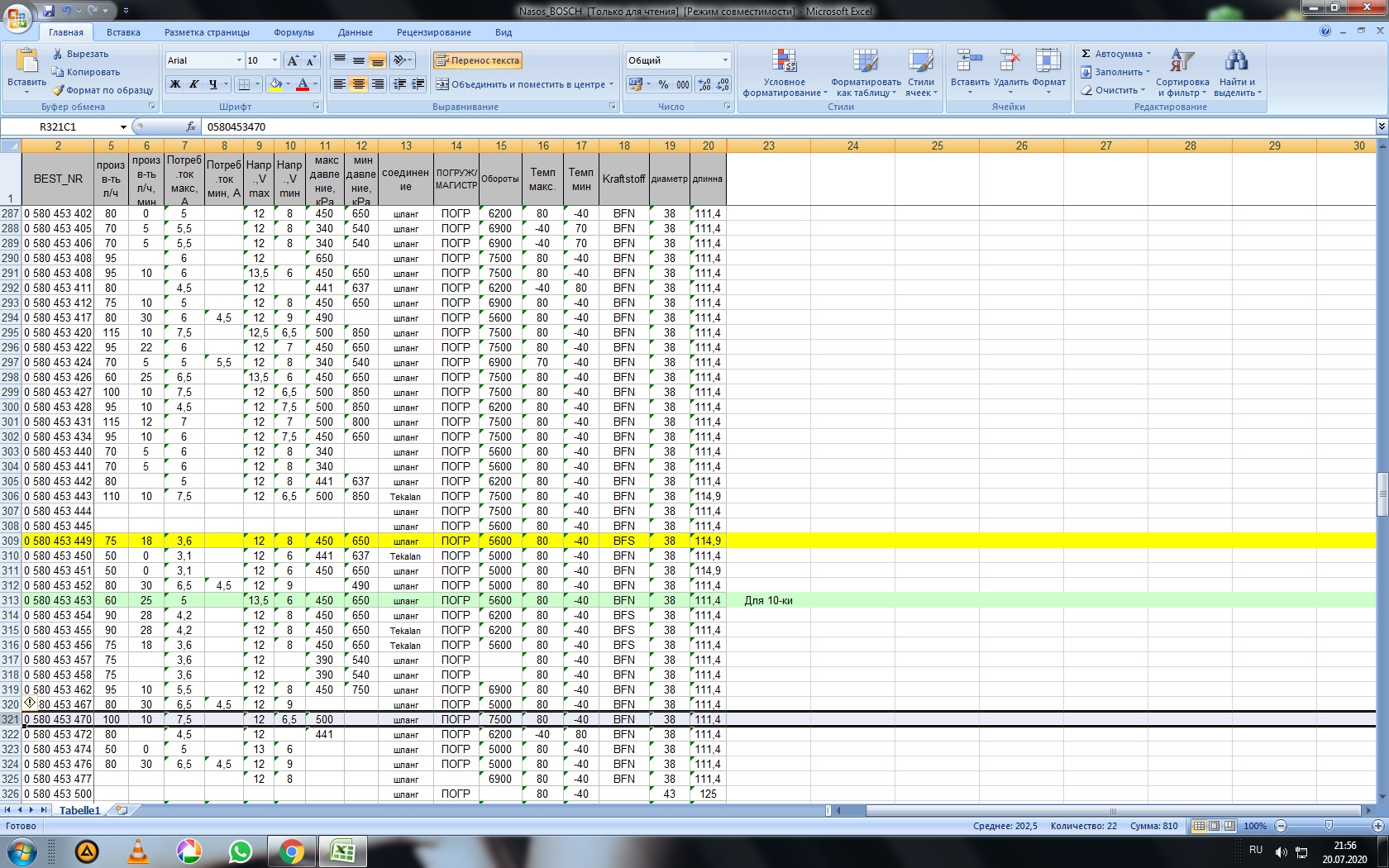This screenshot has height=868, width=1389.
Task: Switch to the Формулы ribbon tab
Action: tap(294, 32)
